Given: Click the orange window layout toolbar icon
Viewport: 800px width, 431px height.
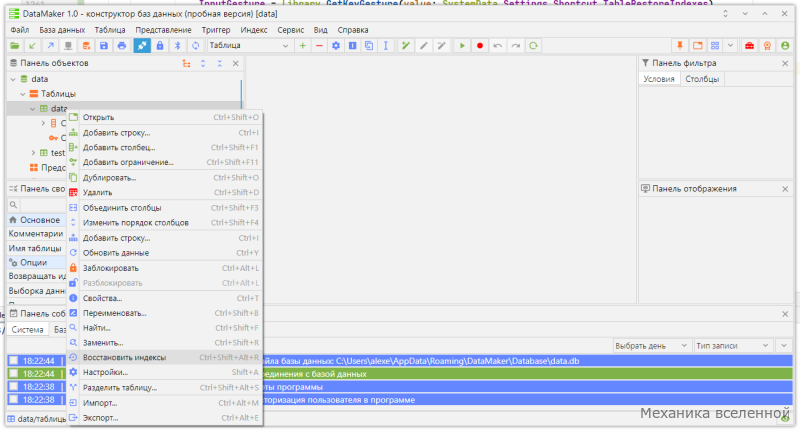Looking at the screenshot, I should [x=697, y=46].
